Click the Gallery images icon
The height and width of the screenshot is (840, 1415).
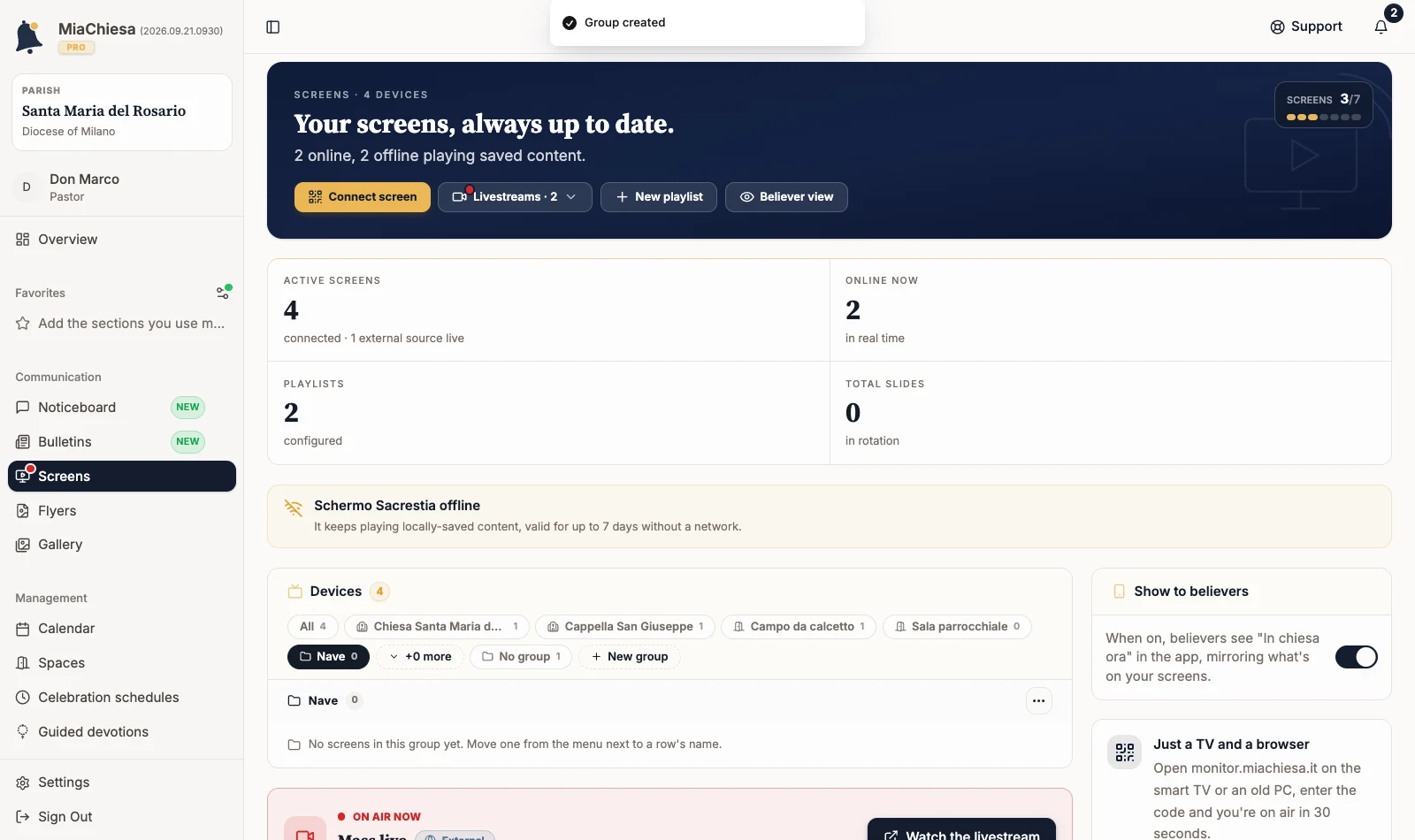point(23,545)
